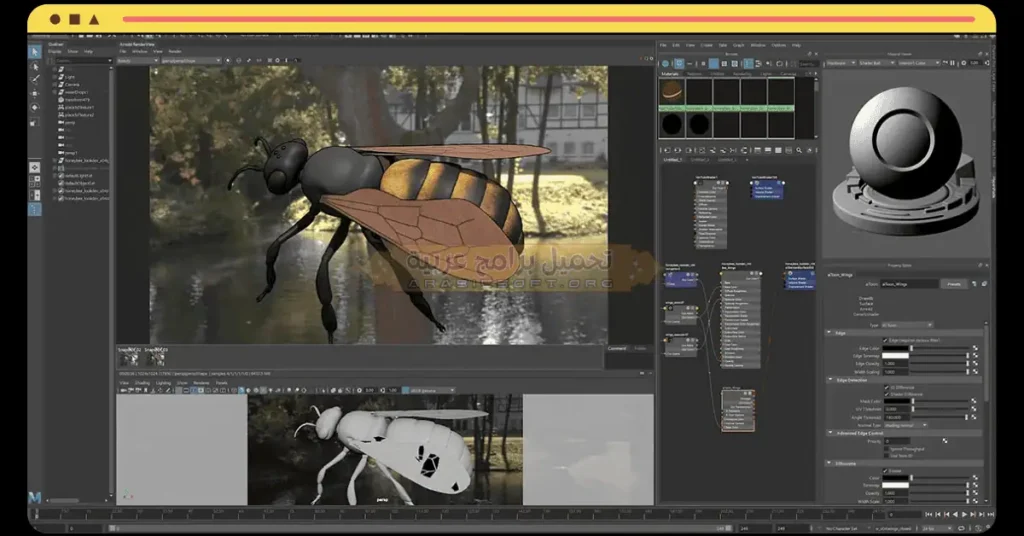
Task: Select the arrow Select tool in Maya toolbox
Action: [35, 52]
